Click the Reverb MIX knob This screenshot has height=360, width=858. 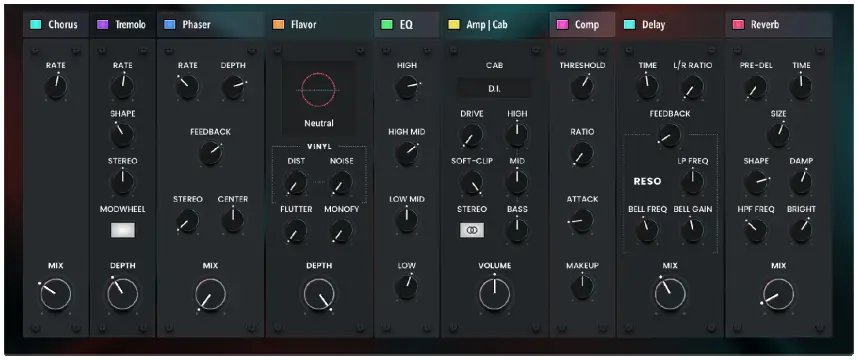779,294
